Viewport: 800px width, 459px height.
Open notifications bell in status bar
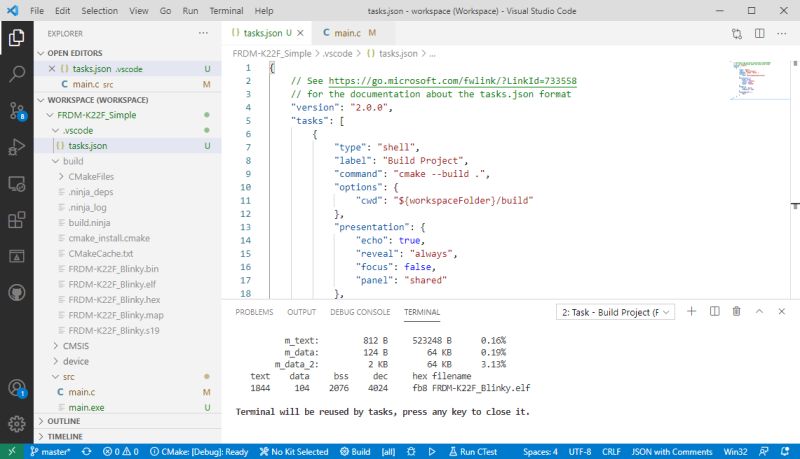(785, 451)
